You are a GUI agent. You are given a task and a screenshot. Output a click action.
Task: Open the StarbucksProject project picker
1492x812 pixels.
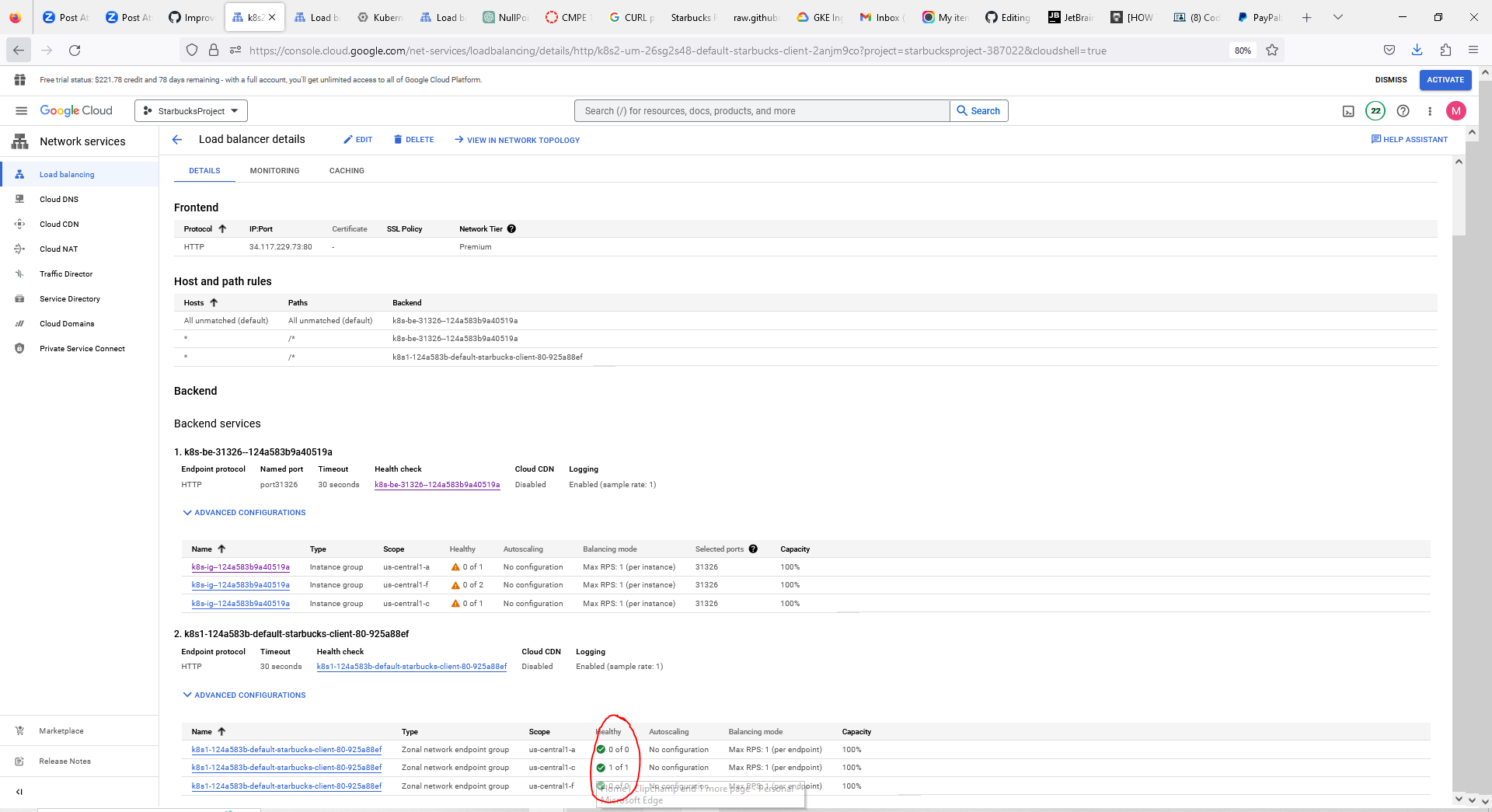coord(190,110)
